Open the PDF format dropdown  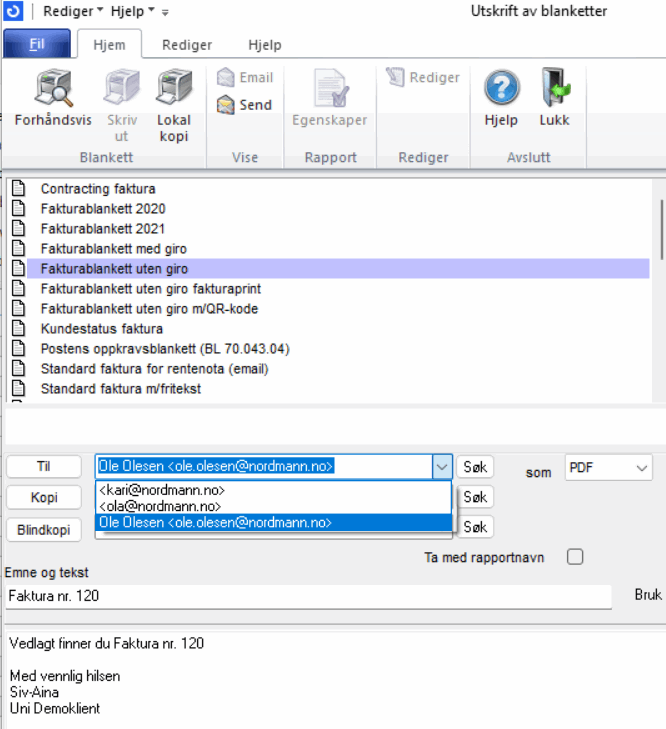(x=641, y=467)
